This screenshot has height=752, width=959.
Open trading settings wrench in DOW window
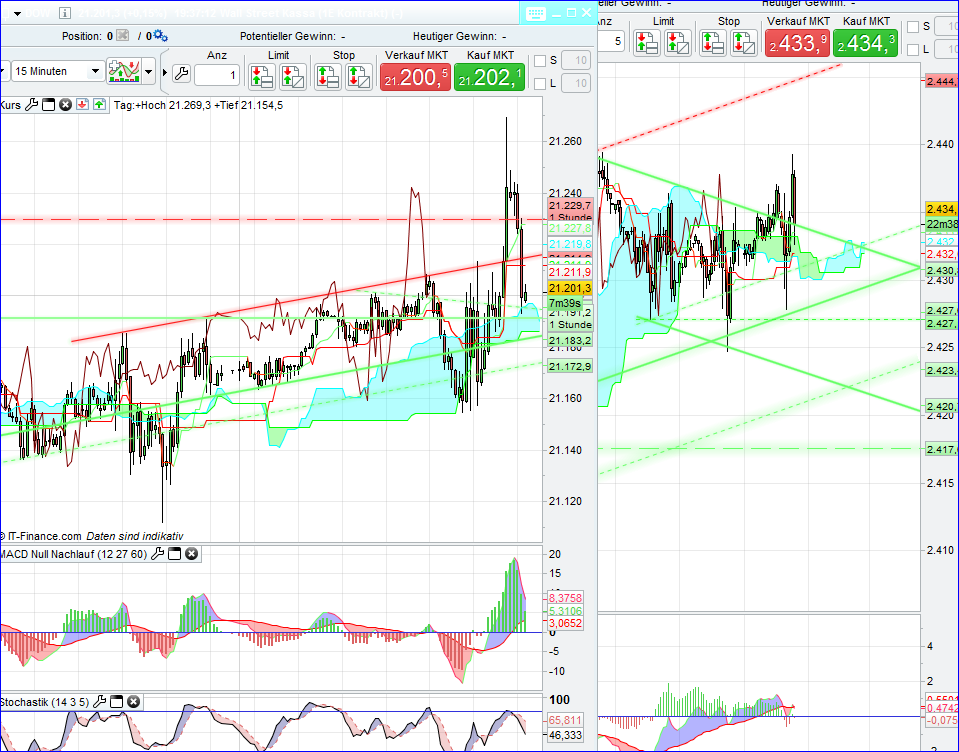181,74
